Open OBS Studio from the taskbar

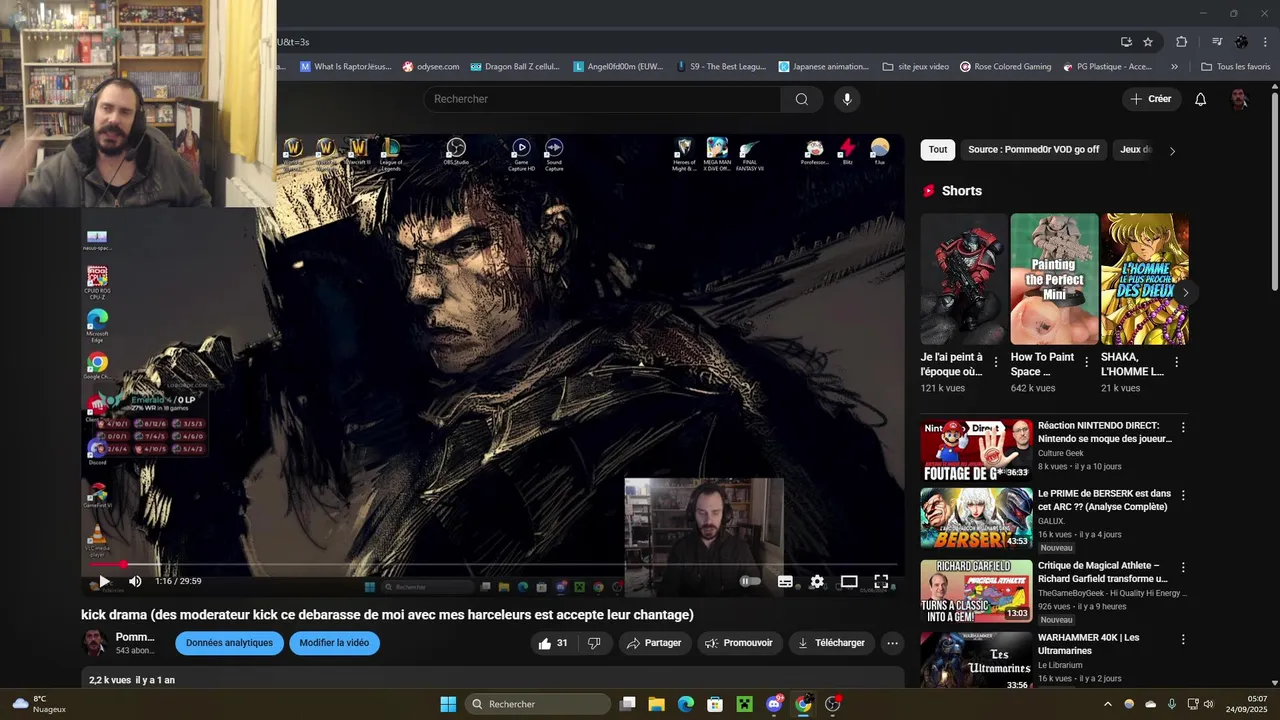tap(833, 704)
